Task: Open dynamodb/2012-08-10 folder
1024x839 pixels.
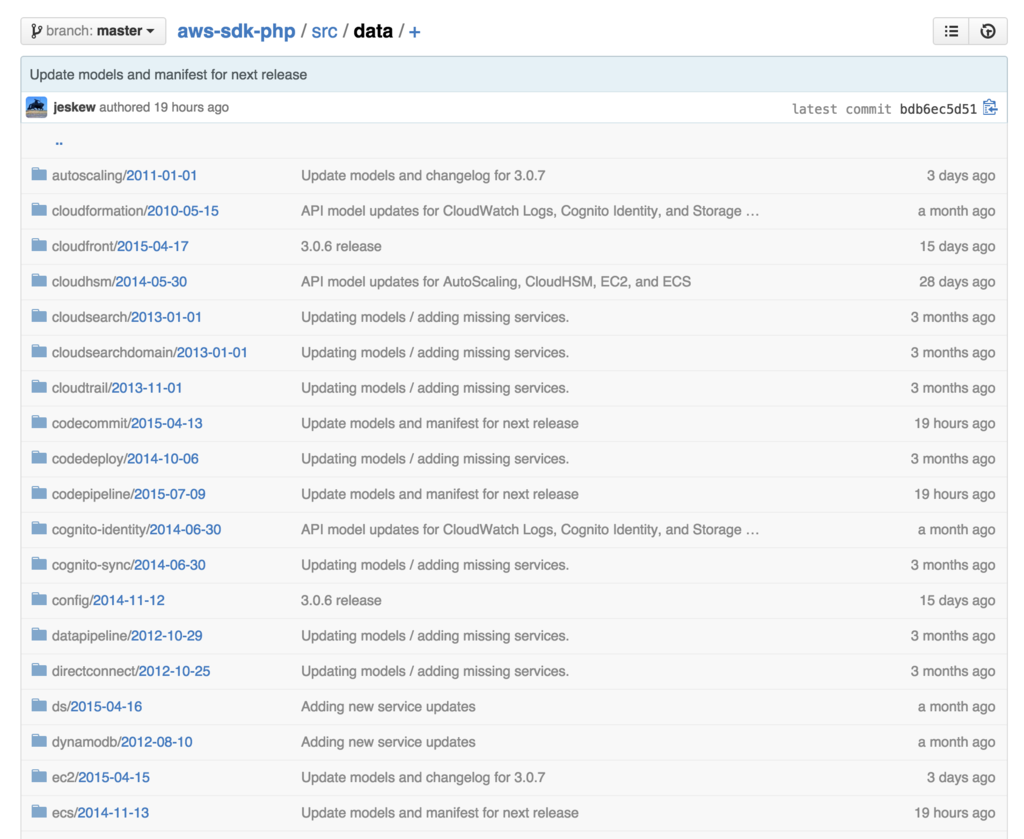Action: [122, 742]
